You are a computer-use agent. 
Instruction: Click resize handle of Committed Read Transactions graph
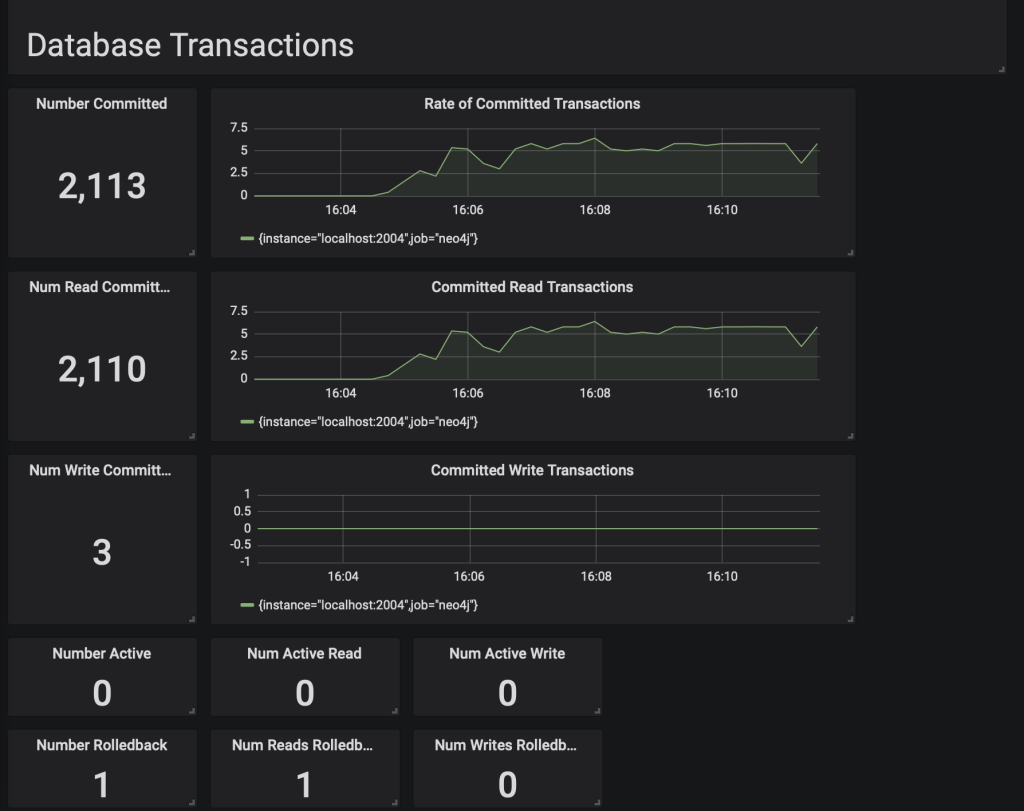(x=850, y=435)
